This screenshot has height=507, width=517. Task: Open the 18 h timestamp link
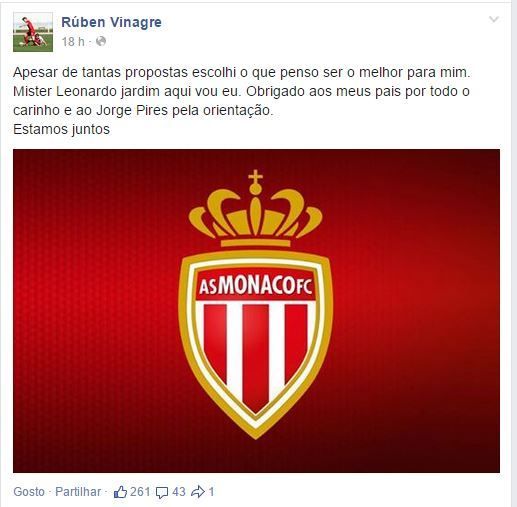(73, 42)
